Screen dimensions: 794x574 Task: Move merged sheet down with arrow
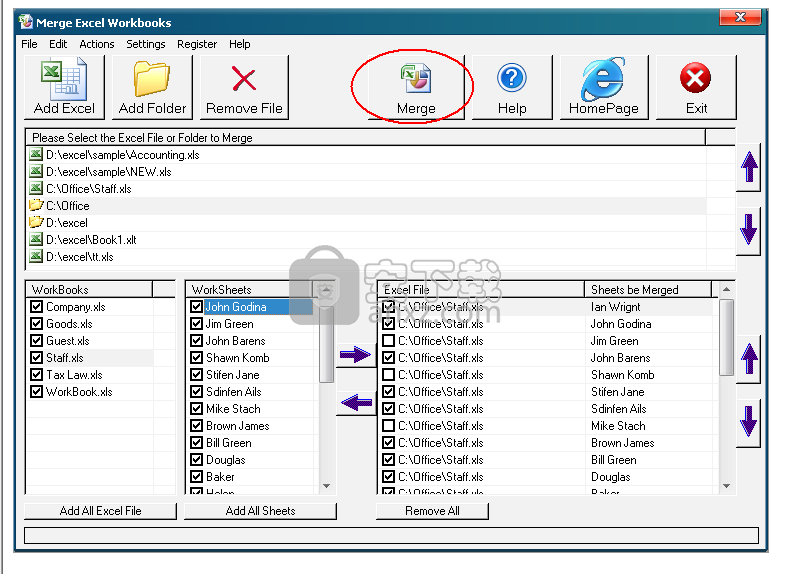point(748,421)
